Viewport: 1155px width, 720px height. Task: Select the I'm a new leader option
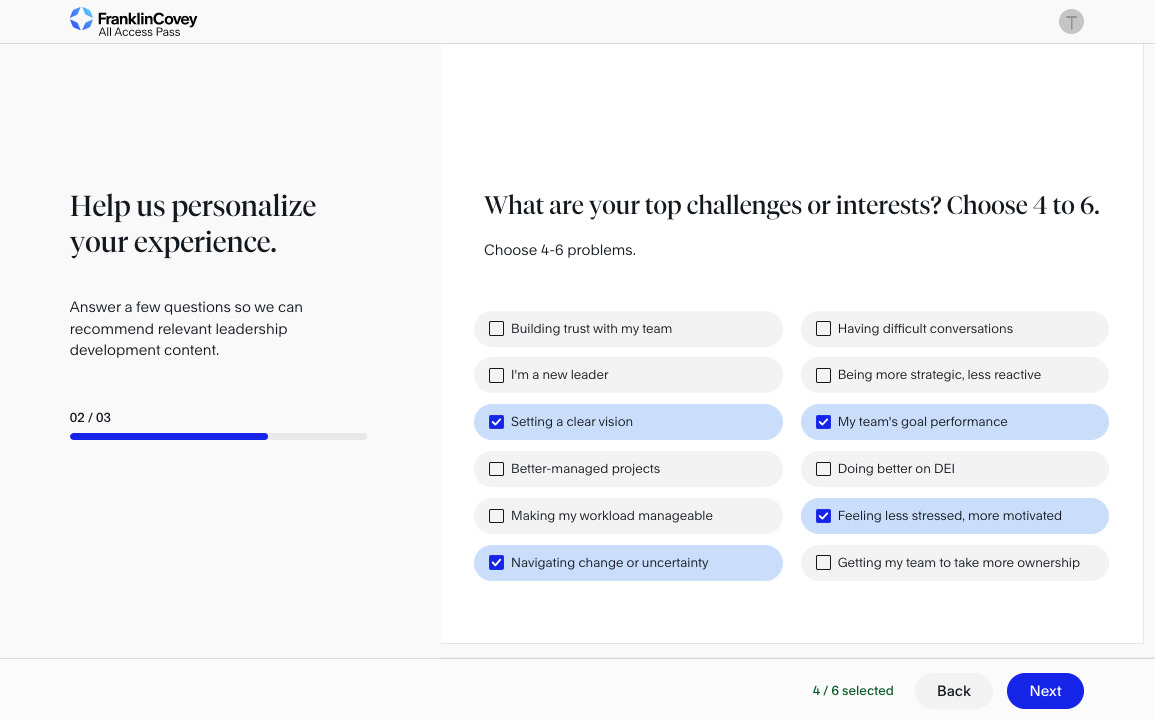(x=496, y=375)
